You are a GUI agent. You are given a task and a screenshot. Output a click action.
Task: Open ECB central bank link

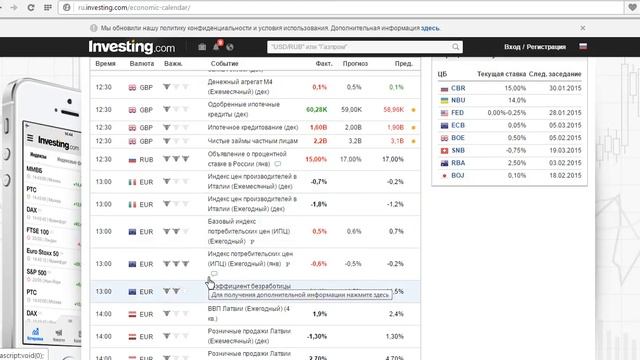tap(458, 125)
